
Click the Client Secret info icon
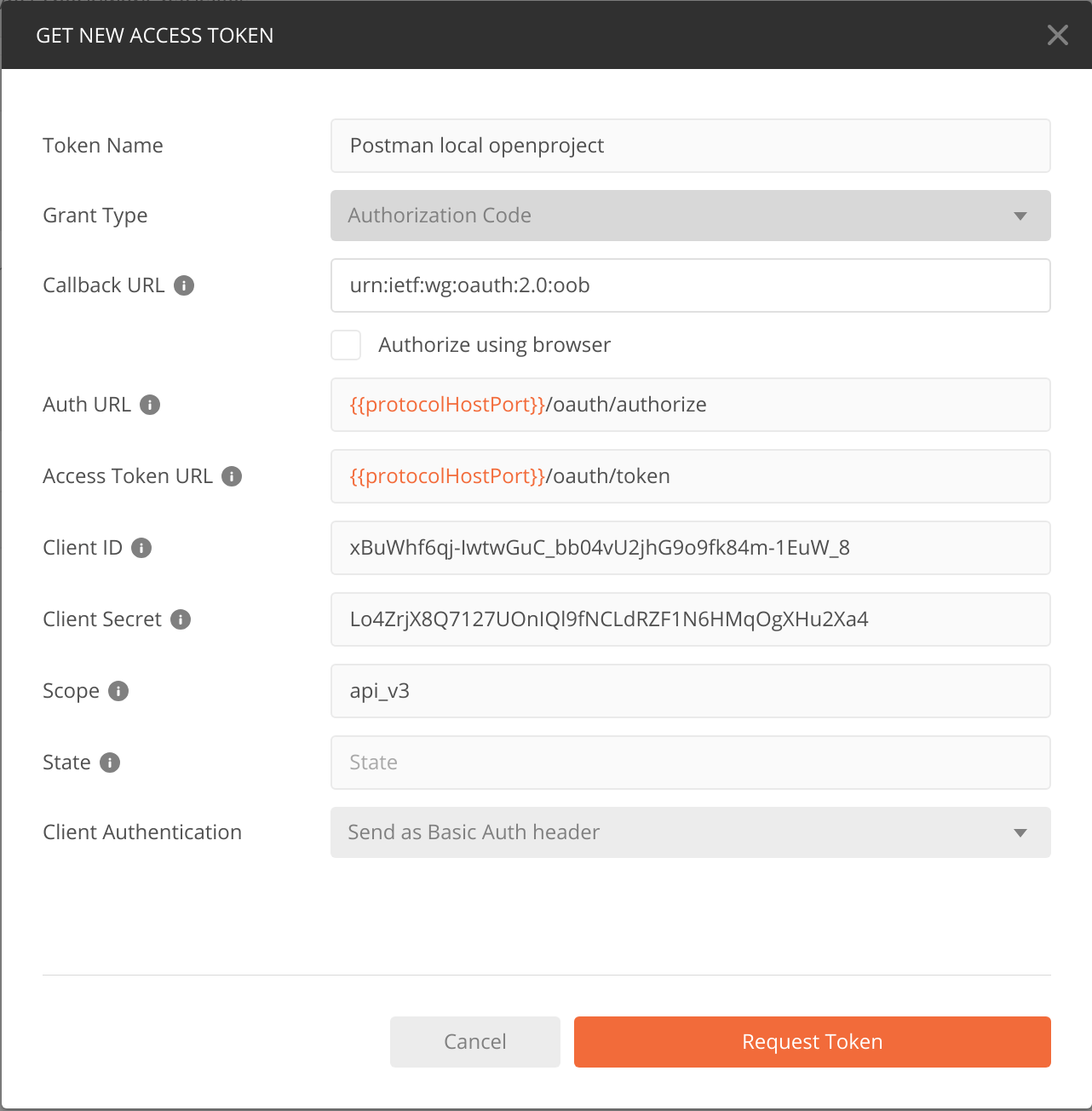click(180, 620)
